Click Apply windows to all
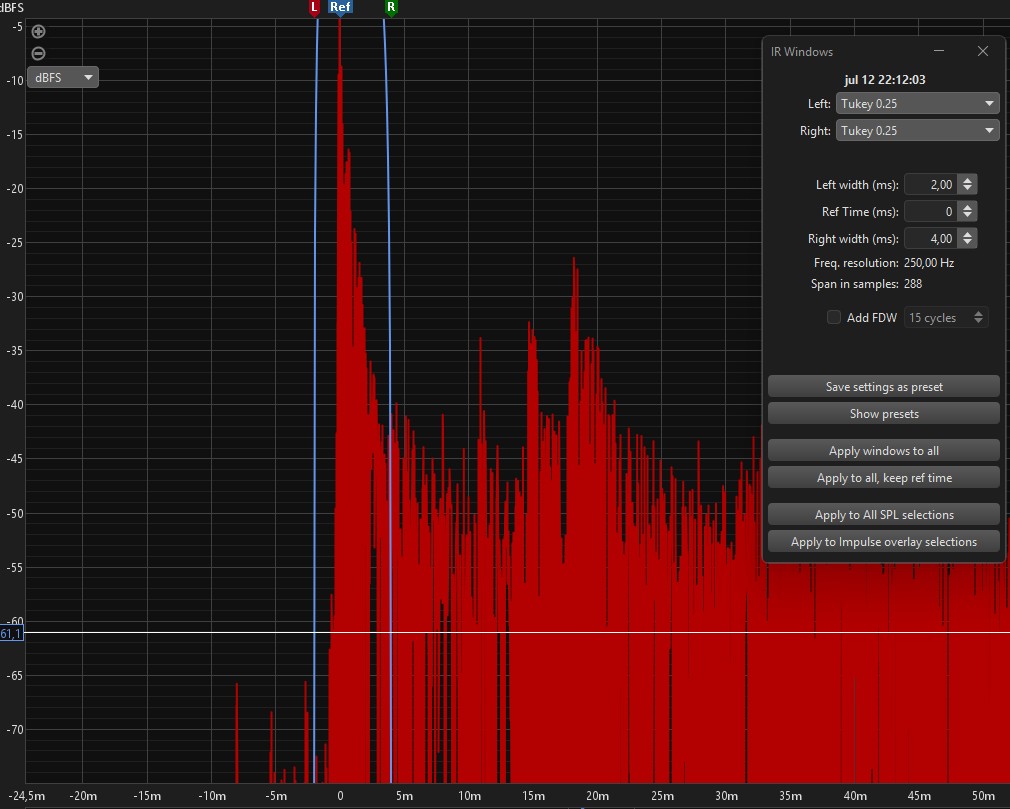 click(x=884, y=451)
